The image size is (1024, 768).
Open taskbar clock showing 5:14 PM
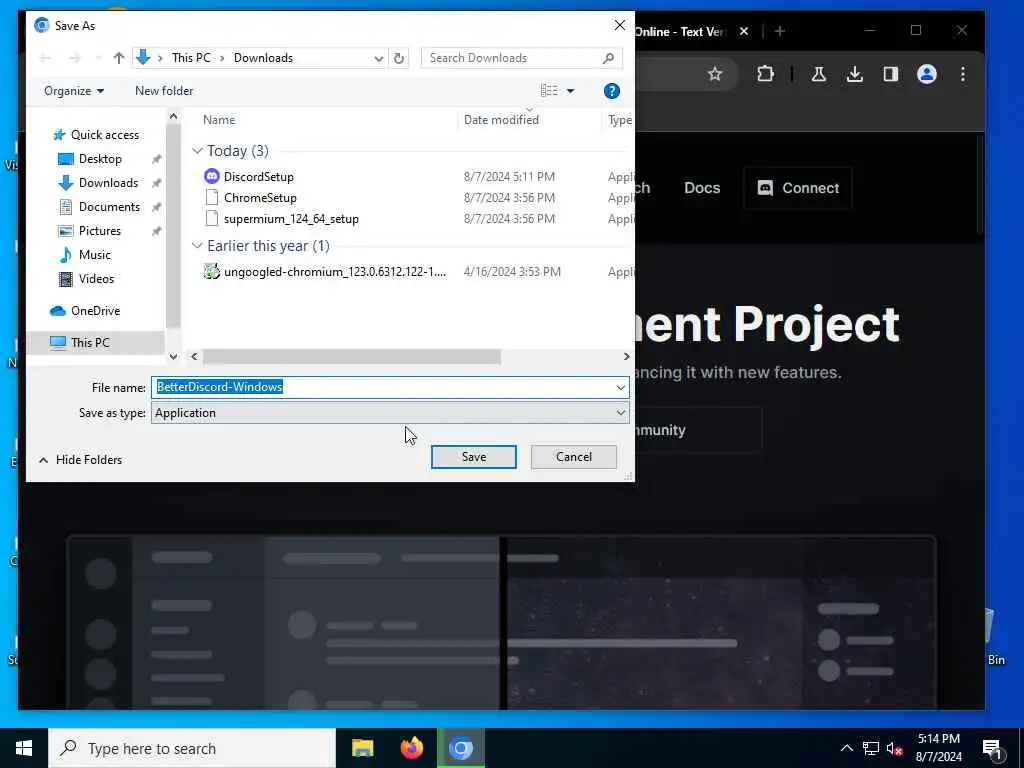pyautogui.click(x=938, y=748)
